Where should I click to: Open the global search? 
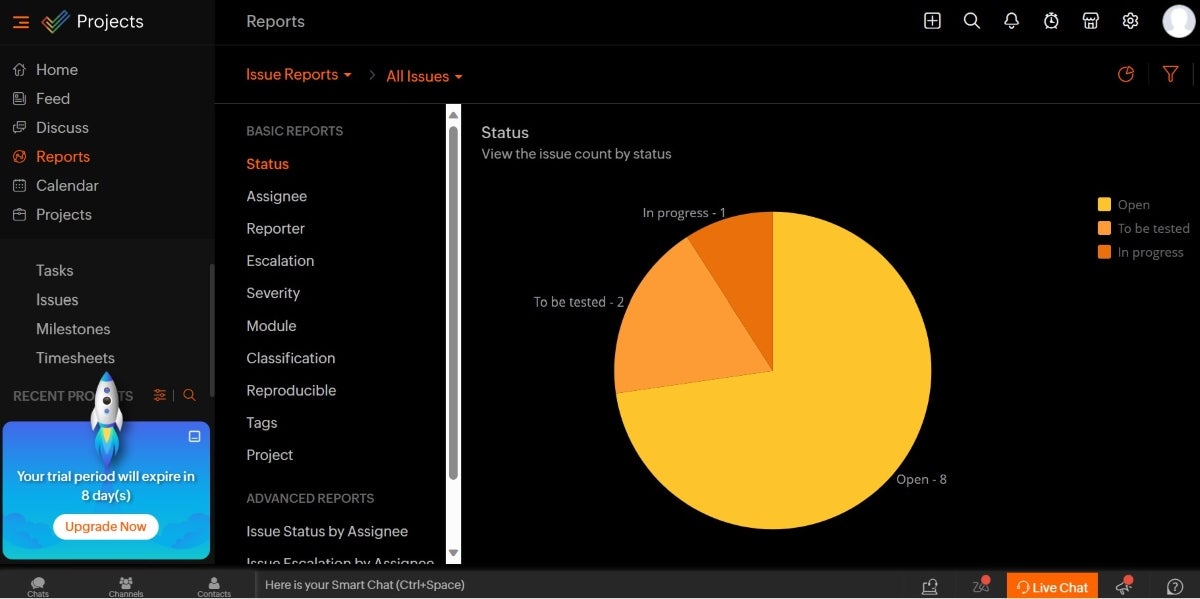pos(972,20)
